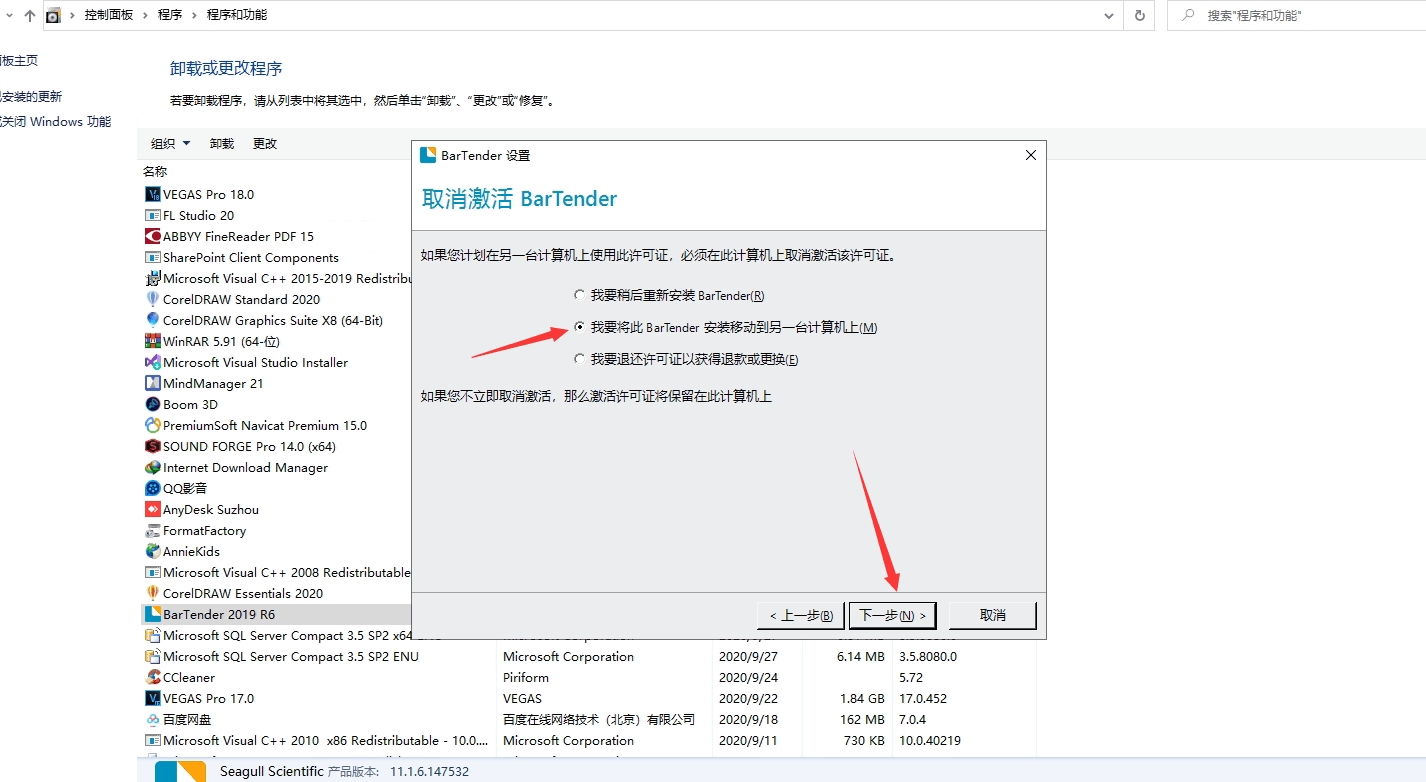Screen dimensions: 1426x782
Task: Click the 更改 toolbar command
Action: 265,144
